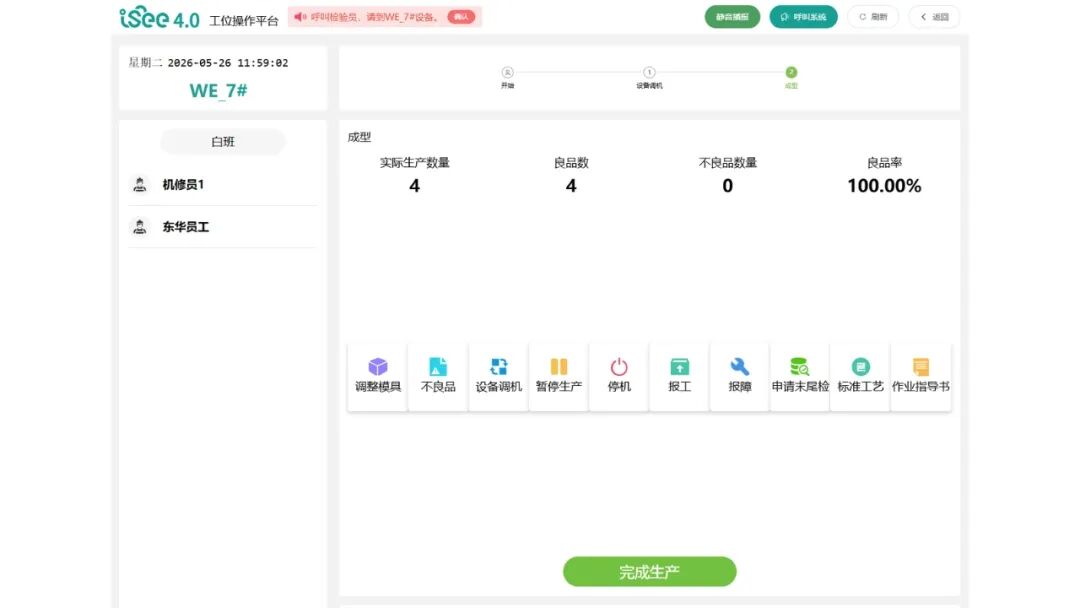This screenshot has height=608, width=1080.
Task: Click 暂停生产 to pause production
Action: pyautogui.click(x=559, y=376)
